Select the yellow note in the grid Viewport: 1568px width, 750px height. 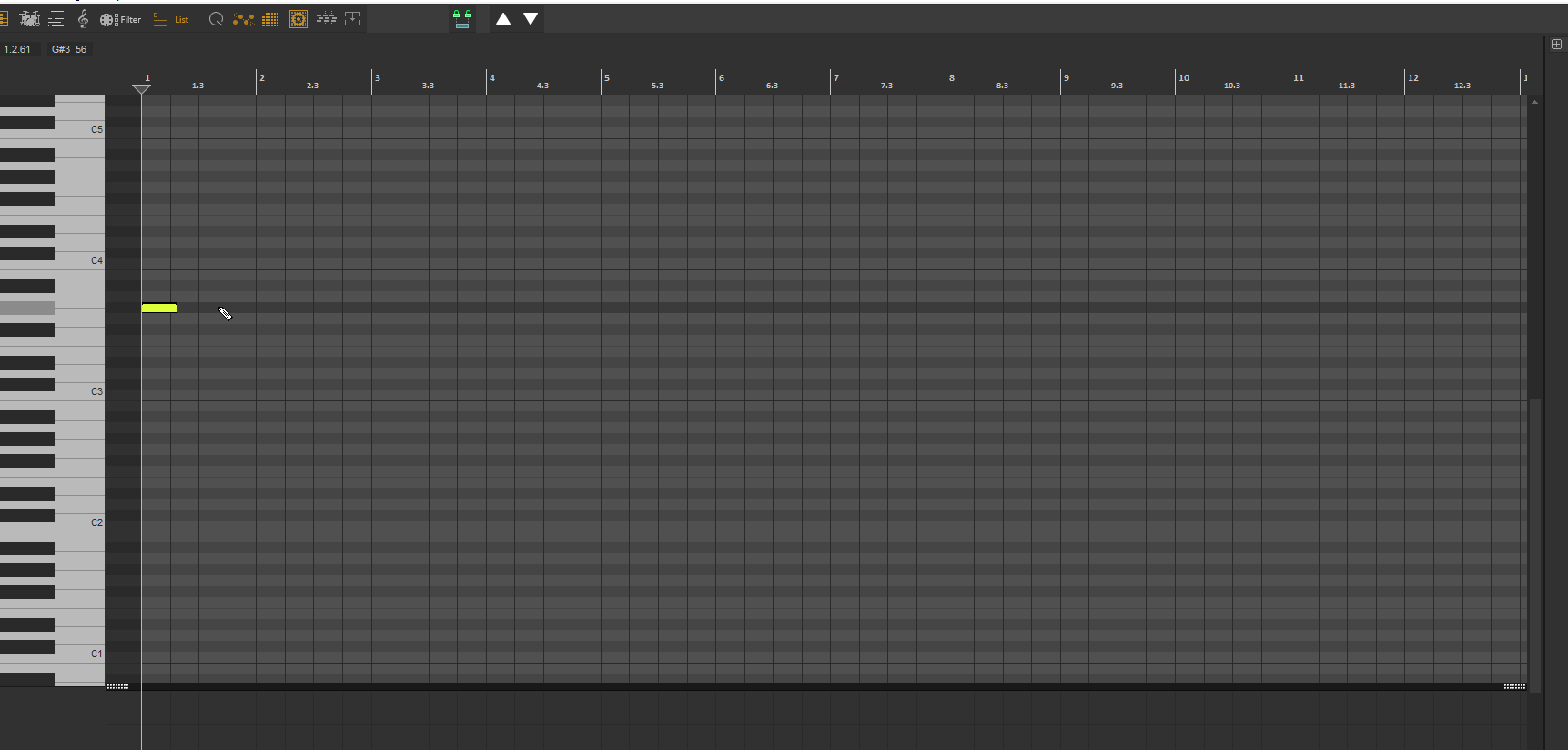tap(159, 309)
